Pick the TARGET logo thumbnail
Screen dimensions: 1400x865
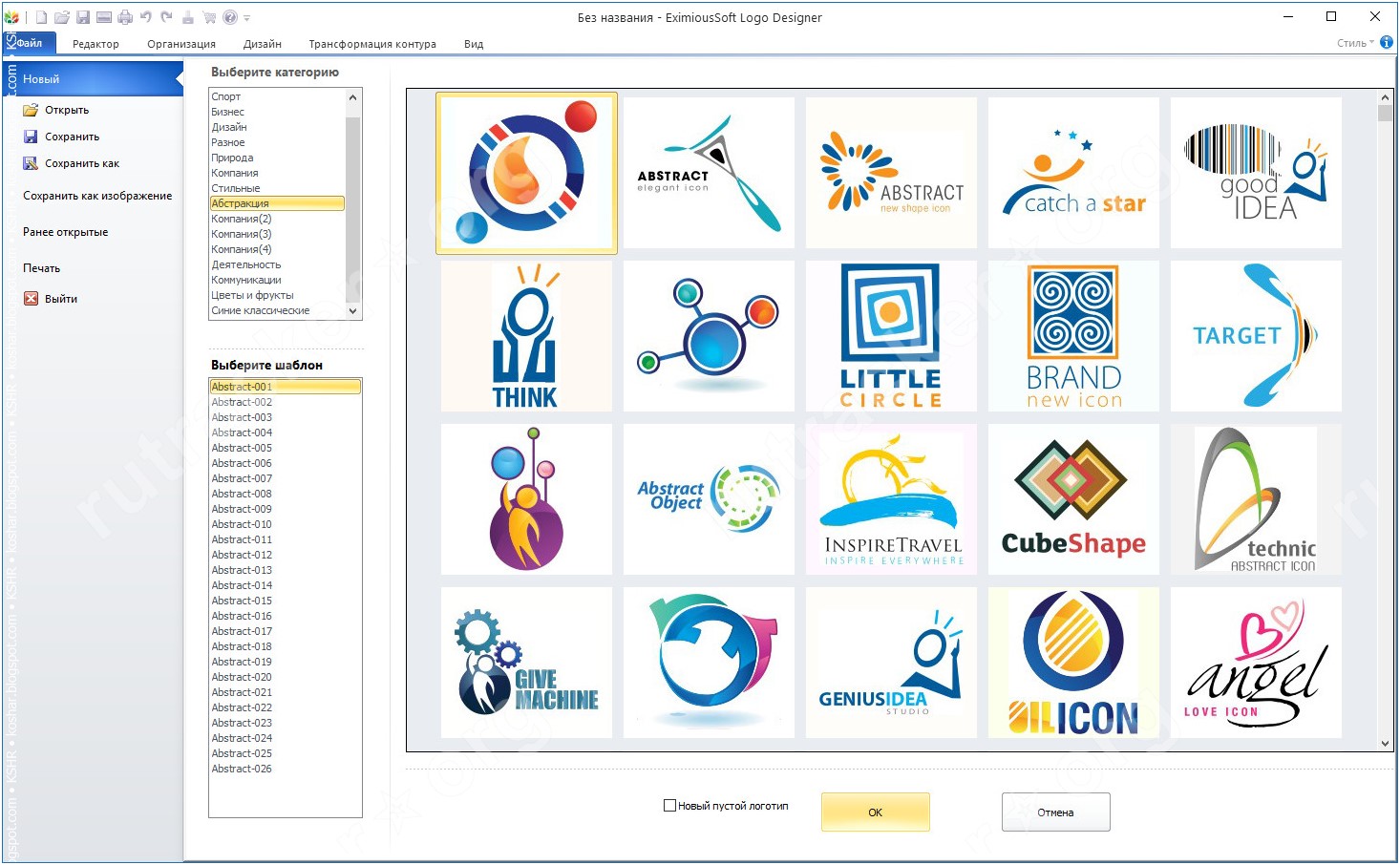pos(1256,336)
